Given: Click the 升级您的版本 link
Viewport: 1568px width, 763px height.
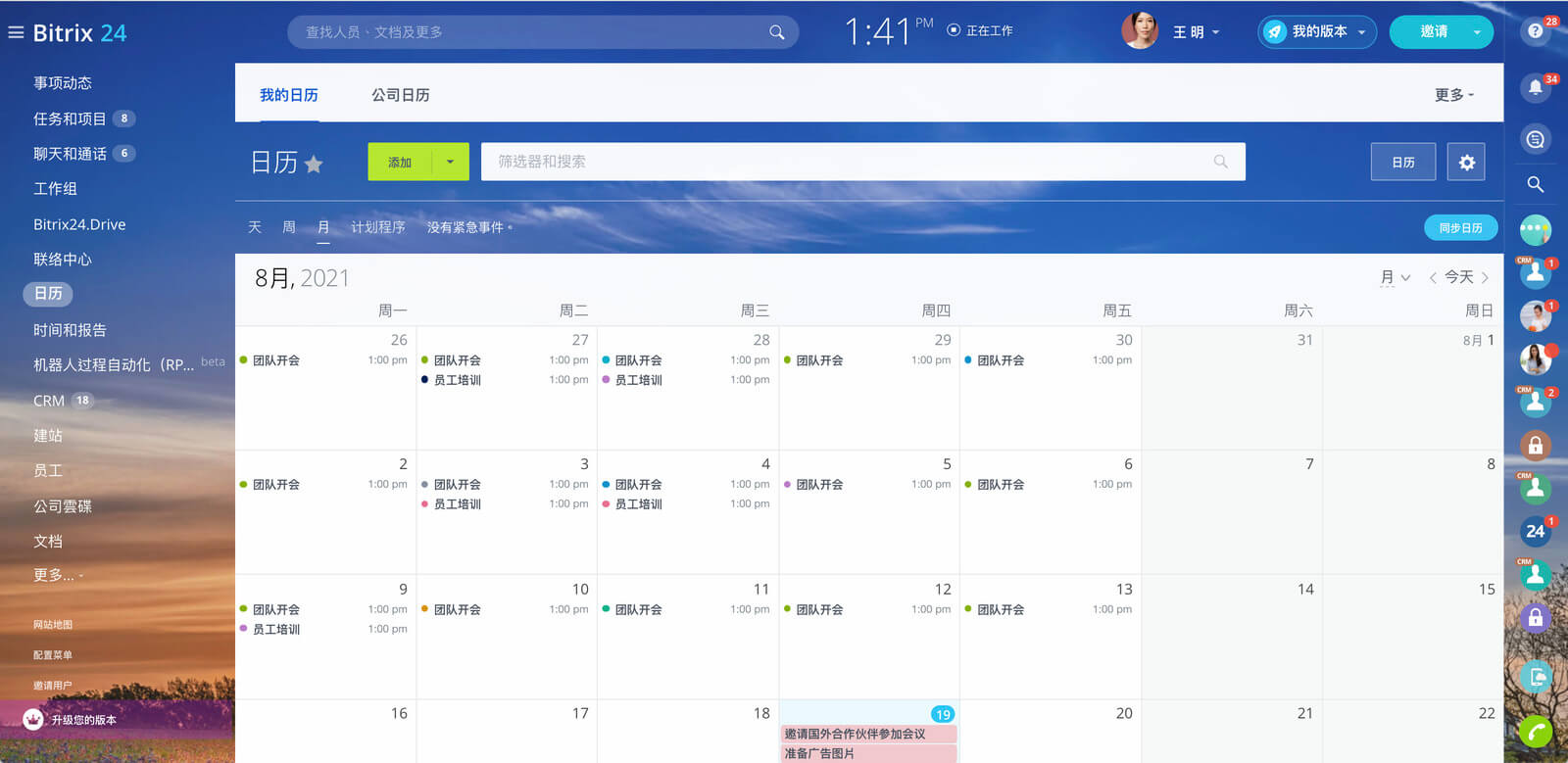Looking at the screenshot, I should (84, 720).
